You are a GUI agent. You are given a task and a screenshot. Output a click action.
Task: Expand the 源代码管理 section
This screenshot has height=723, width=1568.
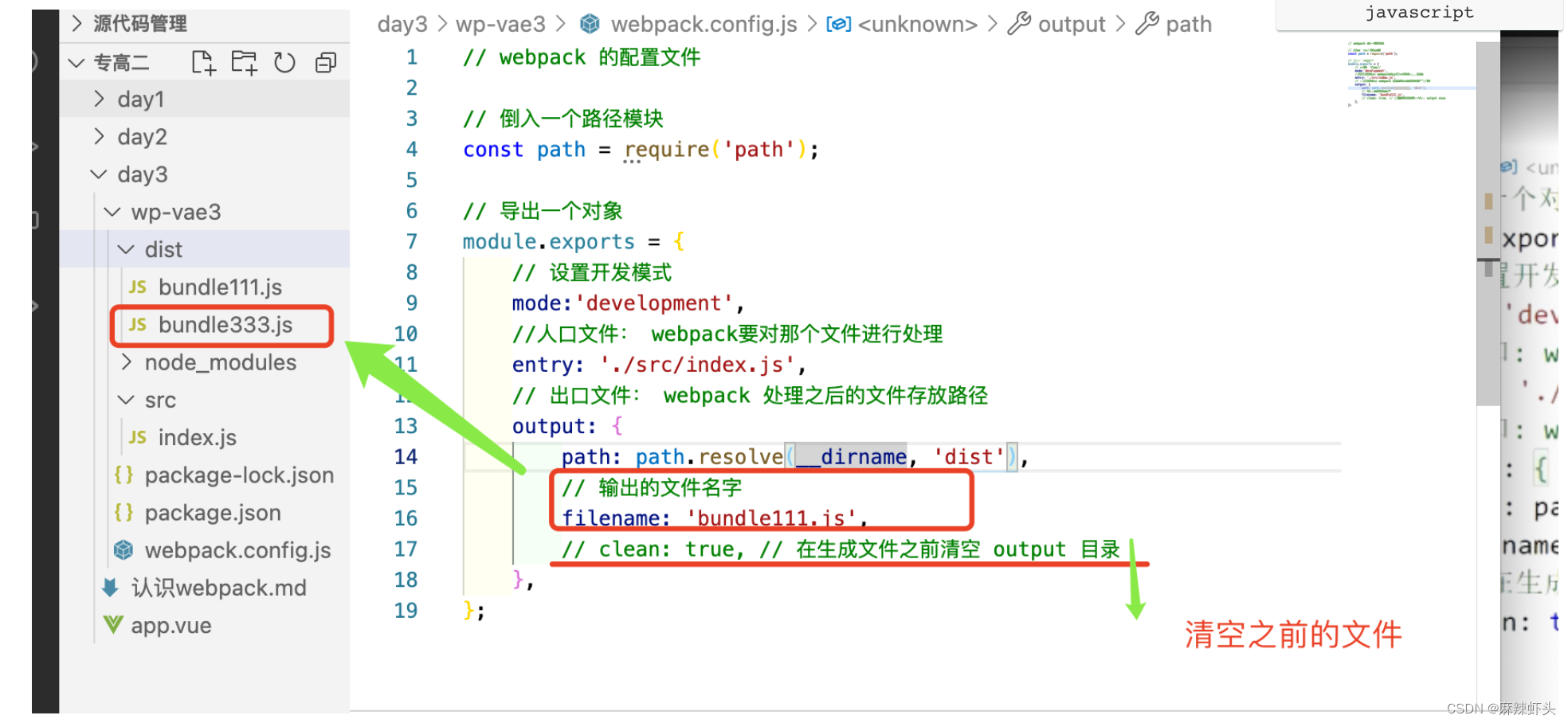77,24
